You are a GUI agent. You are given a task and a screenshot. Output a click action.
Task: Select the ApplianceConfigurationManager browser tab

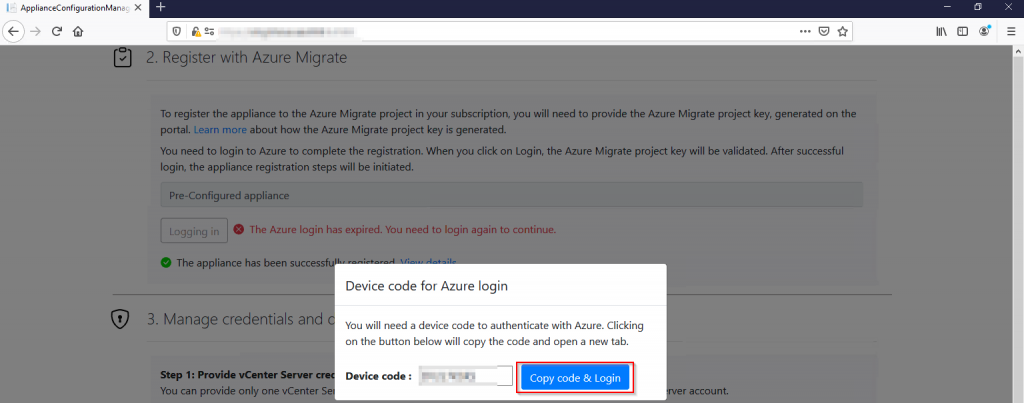(74, 7)
